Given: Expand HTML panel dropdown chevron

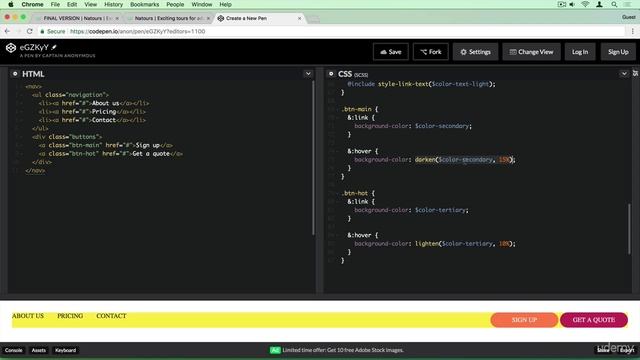Looking at the screenshot, I should [x=308, y=74].
